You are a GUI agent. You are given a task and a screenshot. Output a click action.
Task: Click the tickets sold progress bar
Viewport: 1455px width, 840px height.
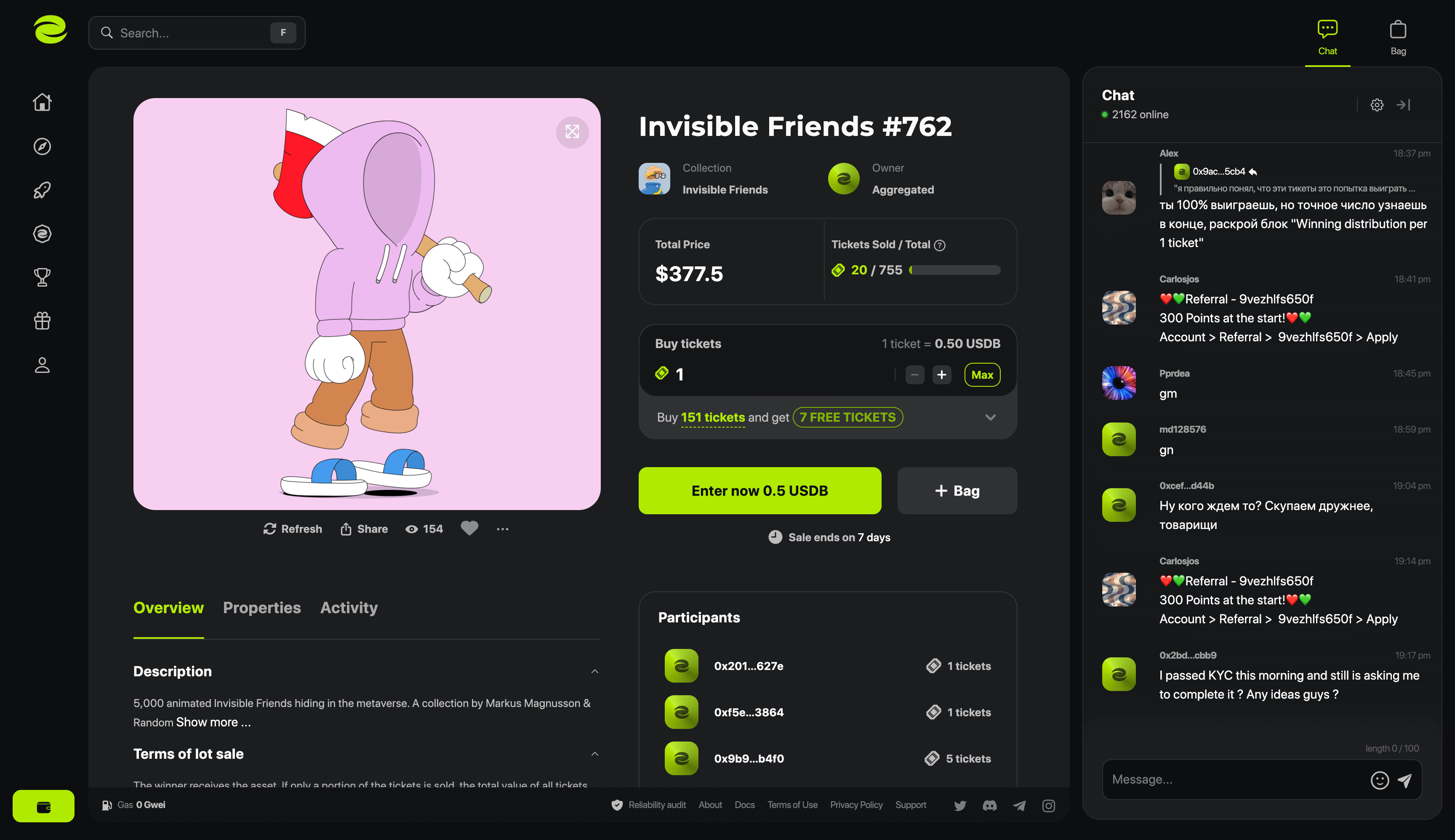(954, 270)
